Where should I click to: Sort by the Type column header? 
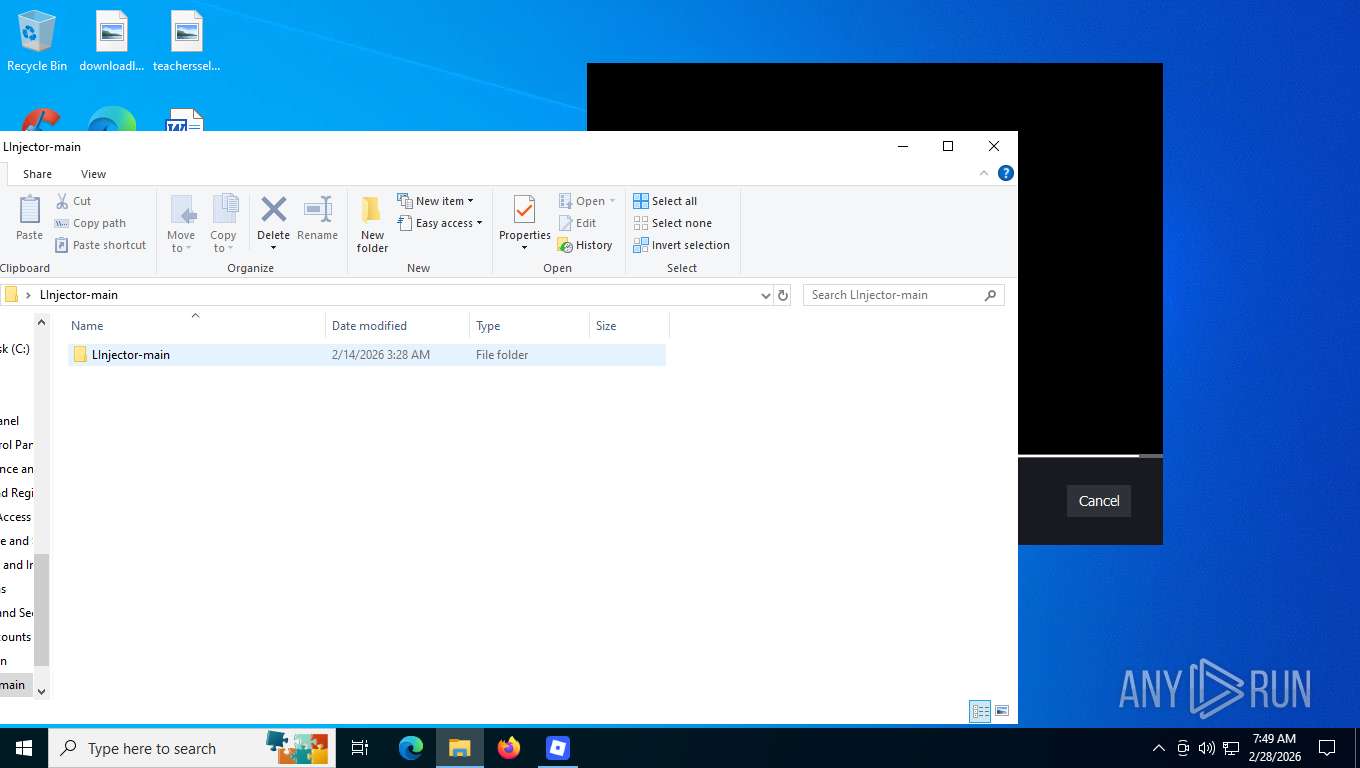529,326
